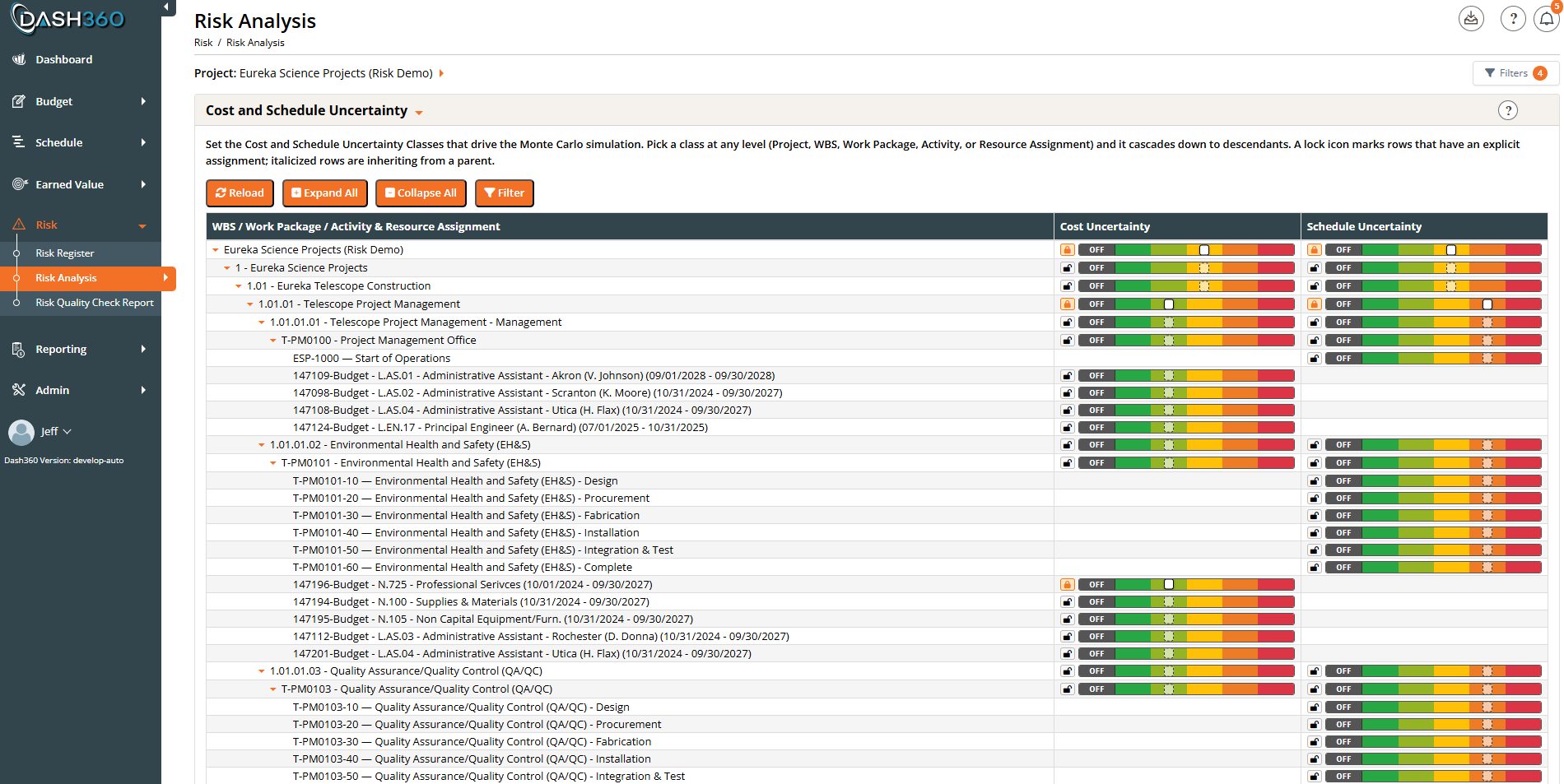
Task: Click cost unlock icon for T-PM0103 Quality Assurance row
Action: tap(1068, 689)
